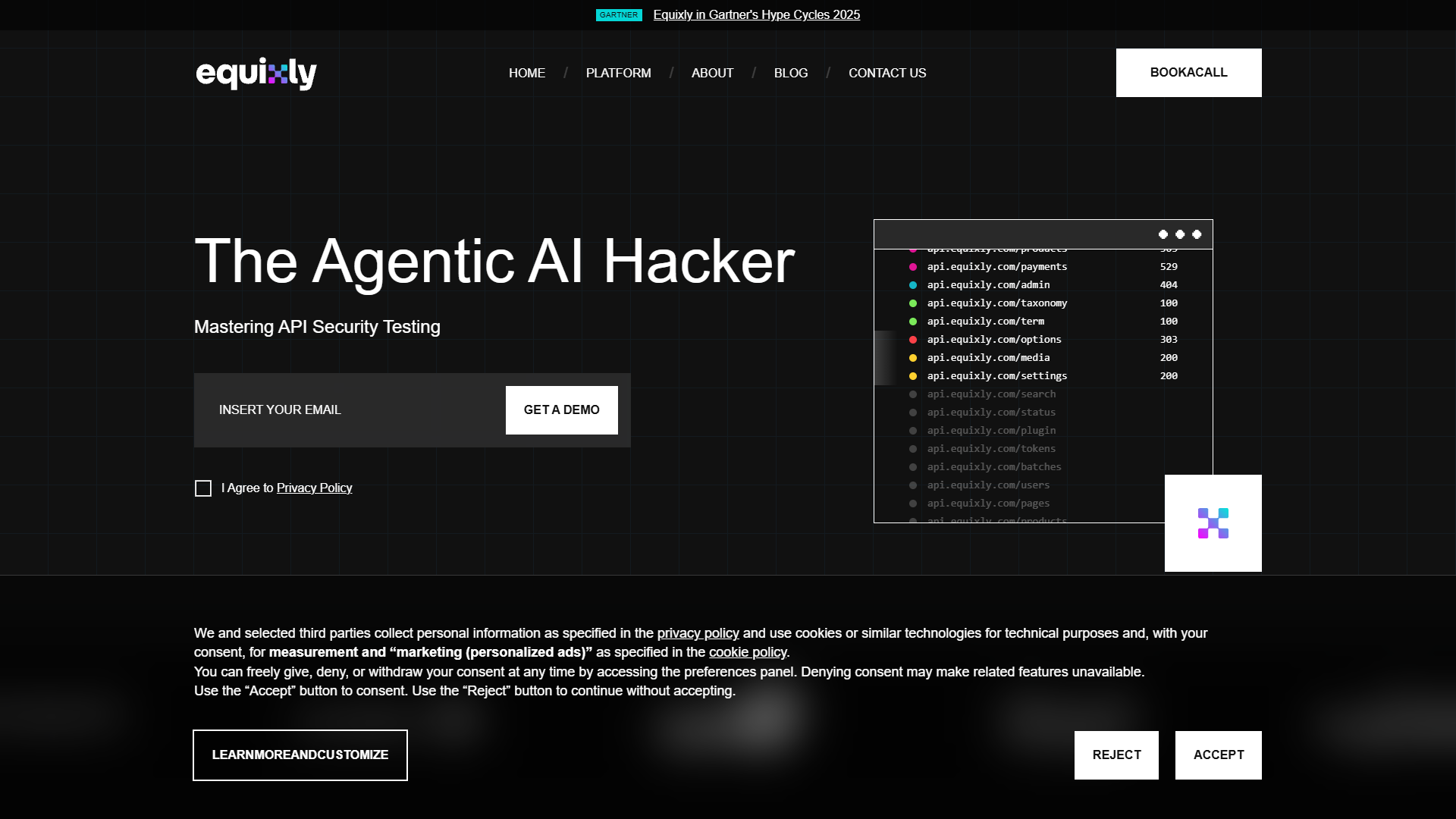Screen dimensions: 1456x819
Task: Open the PLATFORM menu item
Action: (x=618, y=73)
